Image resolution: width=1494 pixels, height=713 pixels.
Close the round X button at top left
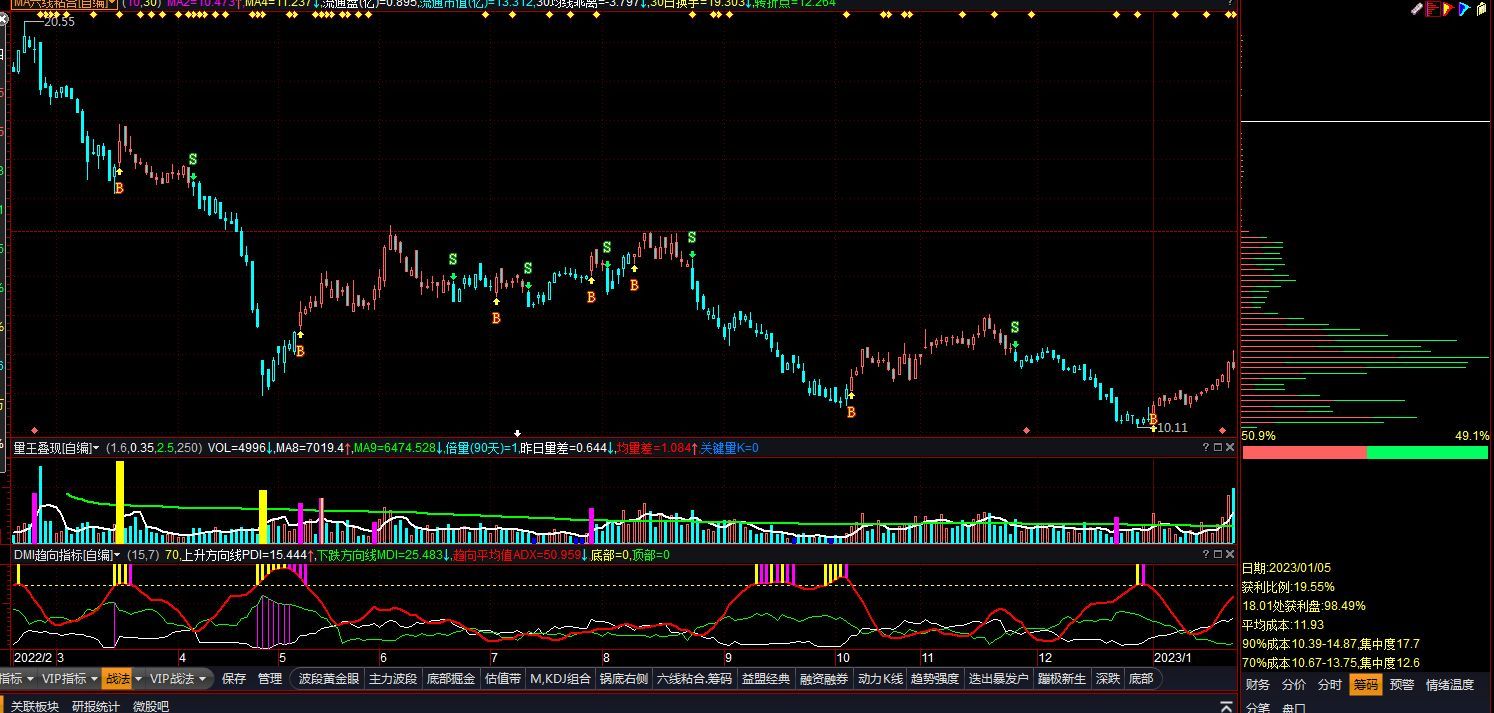[x=3, y=19]
